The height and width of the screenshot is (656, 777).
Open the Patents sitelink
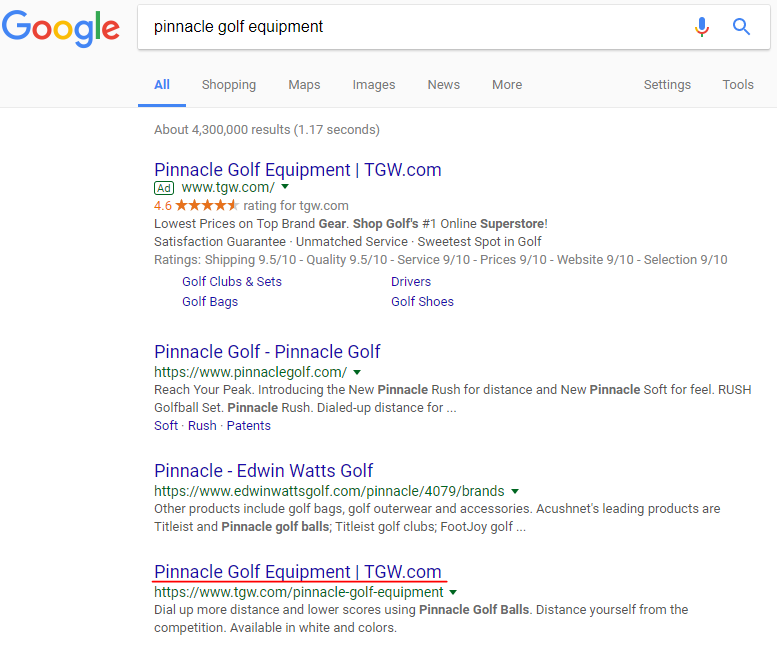tap(249, 426)
